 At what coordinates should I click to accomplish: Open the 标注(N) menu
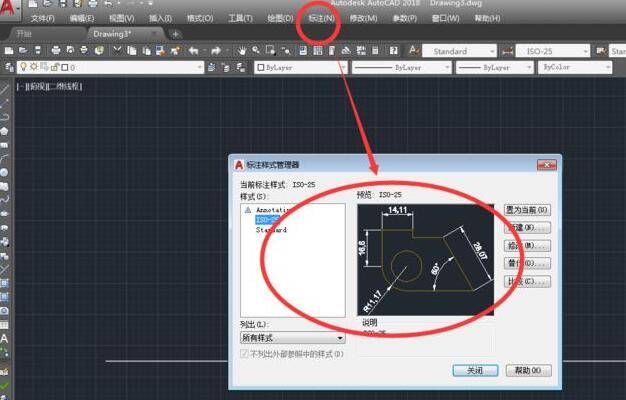coord(322,18)
